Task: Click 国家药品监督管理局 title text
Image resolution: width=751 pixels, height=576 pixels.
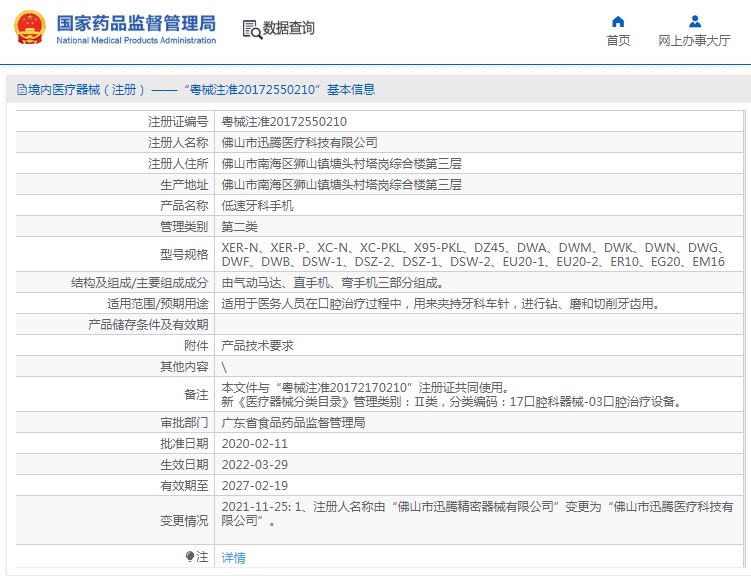Action: pyautogui.click(x=135, y=22)
